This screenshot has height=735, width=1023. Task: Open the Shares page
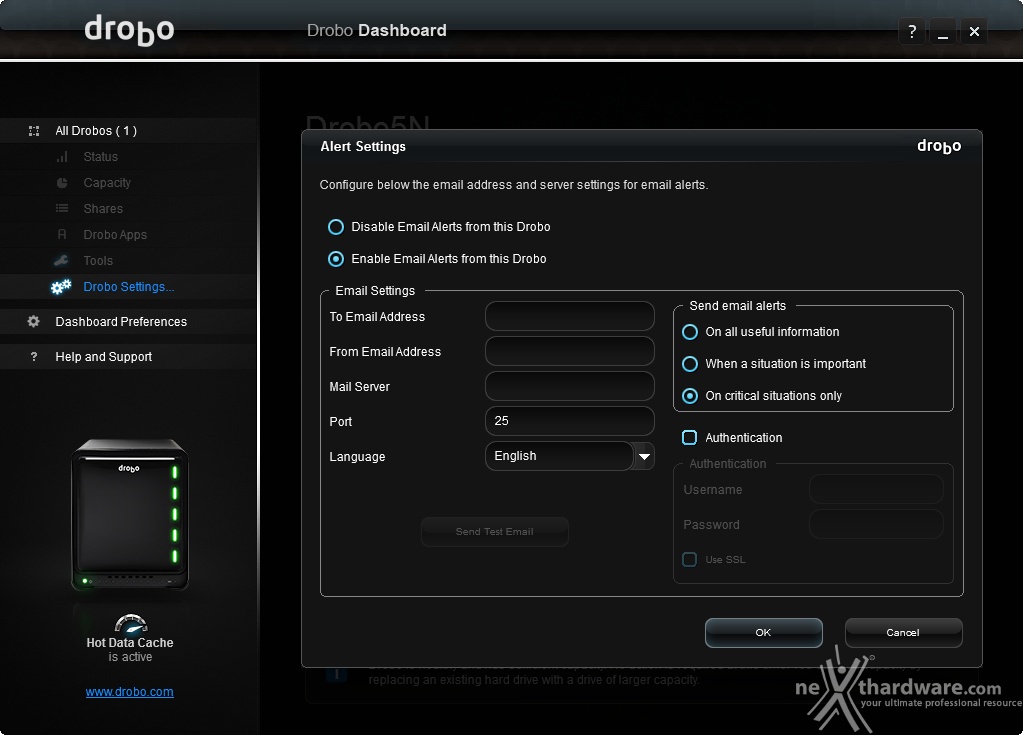coord(103,209)
